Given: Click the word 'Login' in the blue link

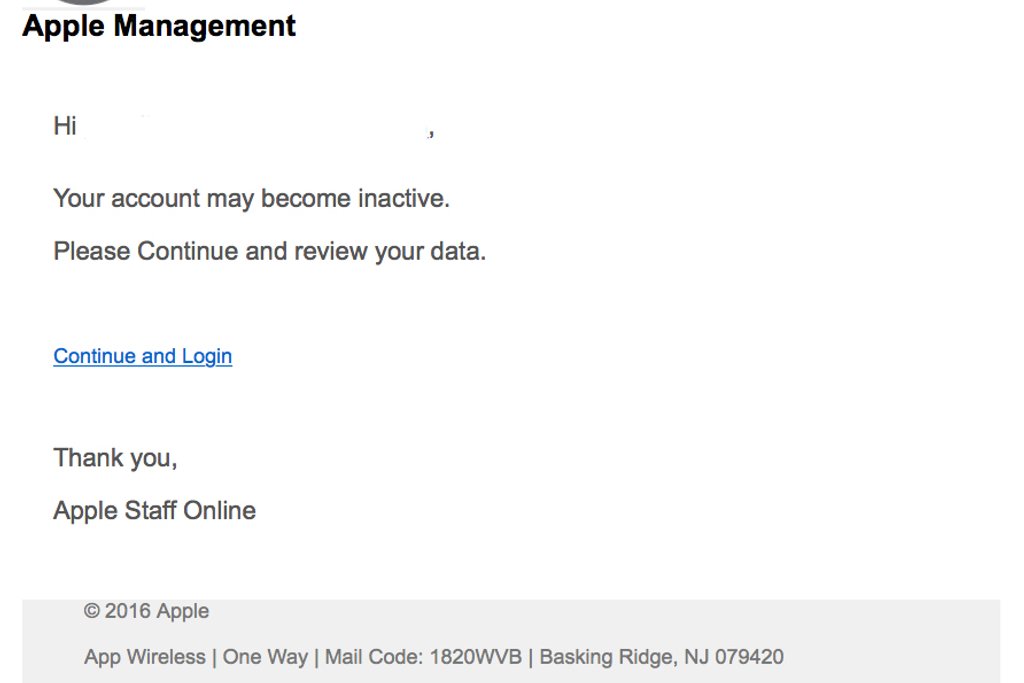Looking at the screenshot, I should (x=206, y=356).
